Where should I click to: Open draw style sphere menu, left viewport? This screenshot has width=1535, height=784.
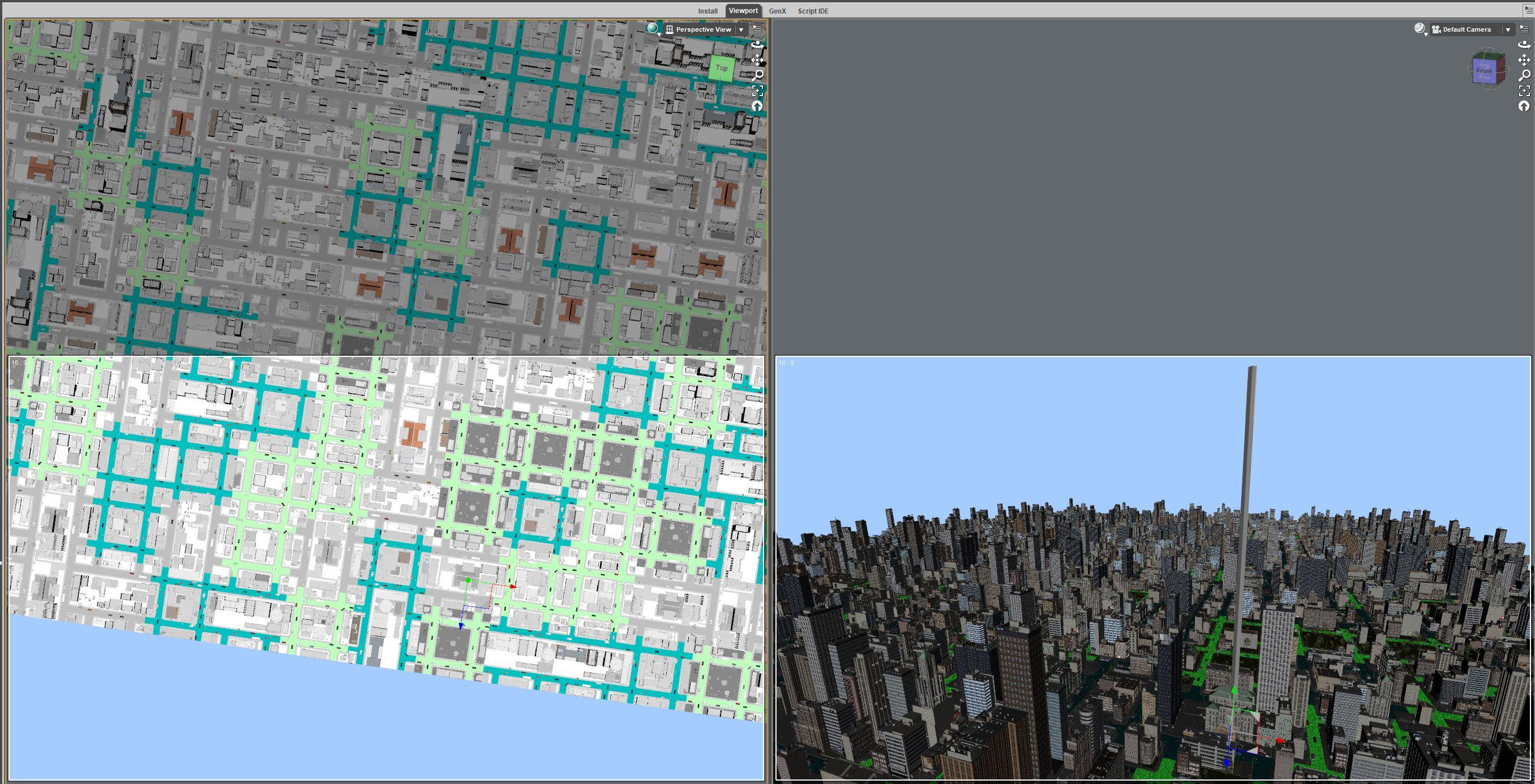tap(654, 29)
